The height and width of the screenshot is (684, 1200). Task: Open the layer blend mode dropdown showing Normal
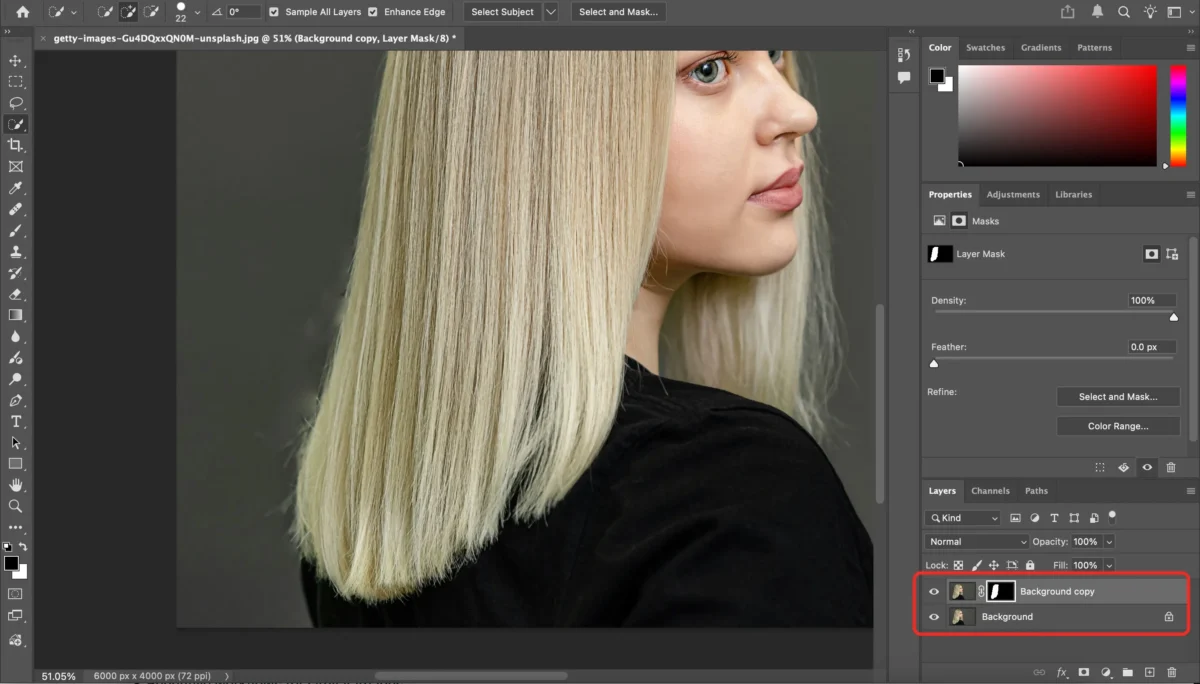pyautogui.click(x=975, y=541)
